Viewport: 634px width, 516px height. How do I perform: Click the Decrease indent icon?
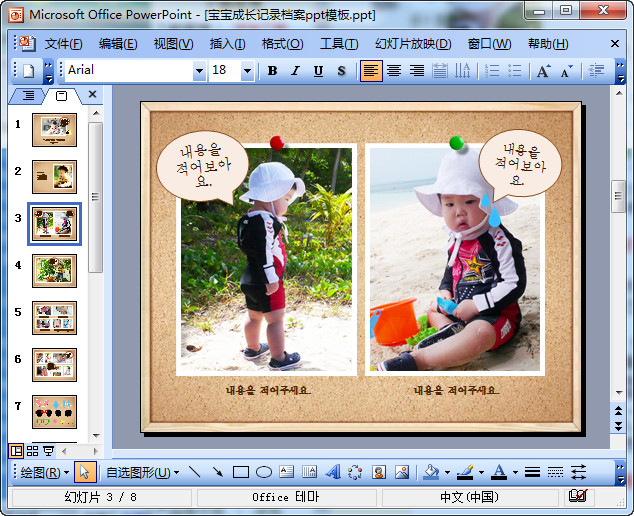click(x=596, y=71)
